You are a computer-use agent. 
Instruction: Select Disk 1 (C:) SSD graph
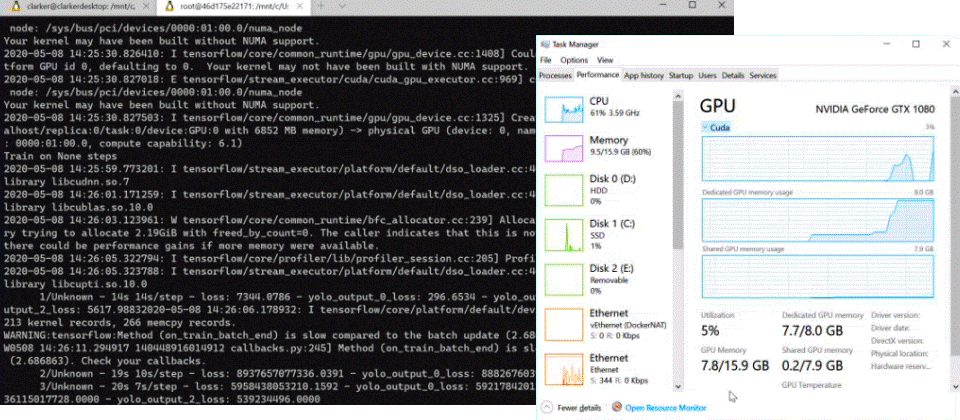[x=562, y=236]
